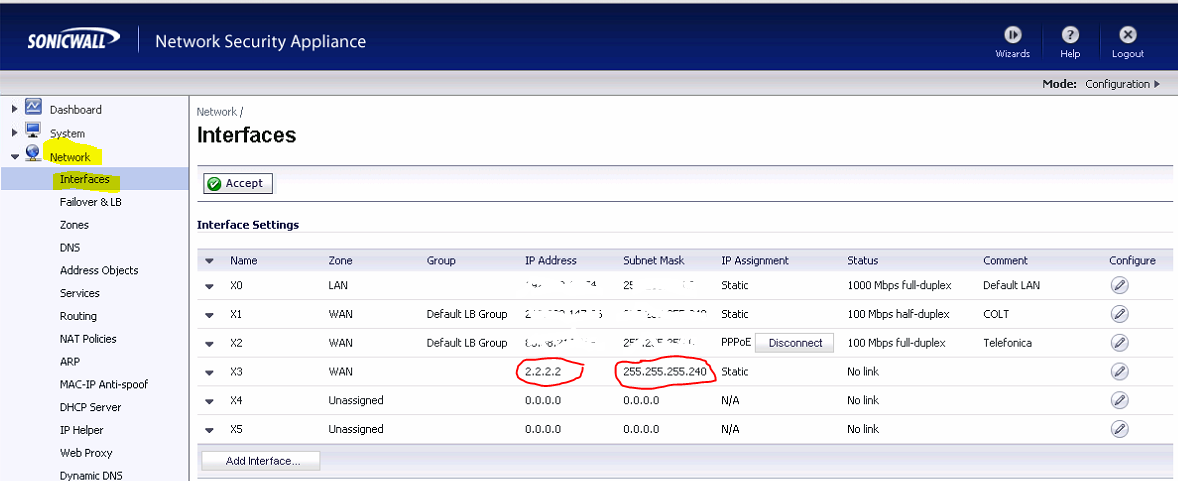Click the PPPoE Disconnect button
This screenshot has width=1178, height=481.
[796, 343]
